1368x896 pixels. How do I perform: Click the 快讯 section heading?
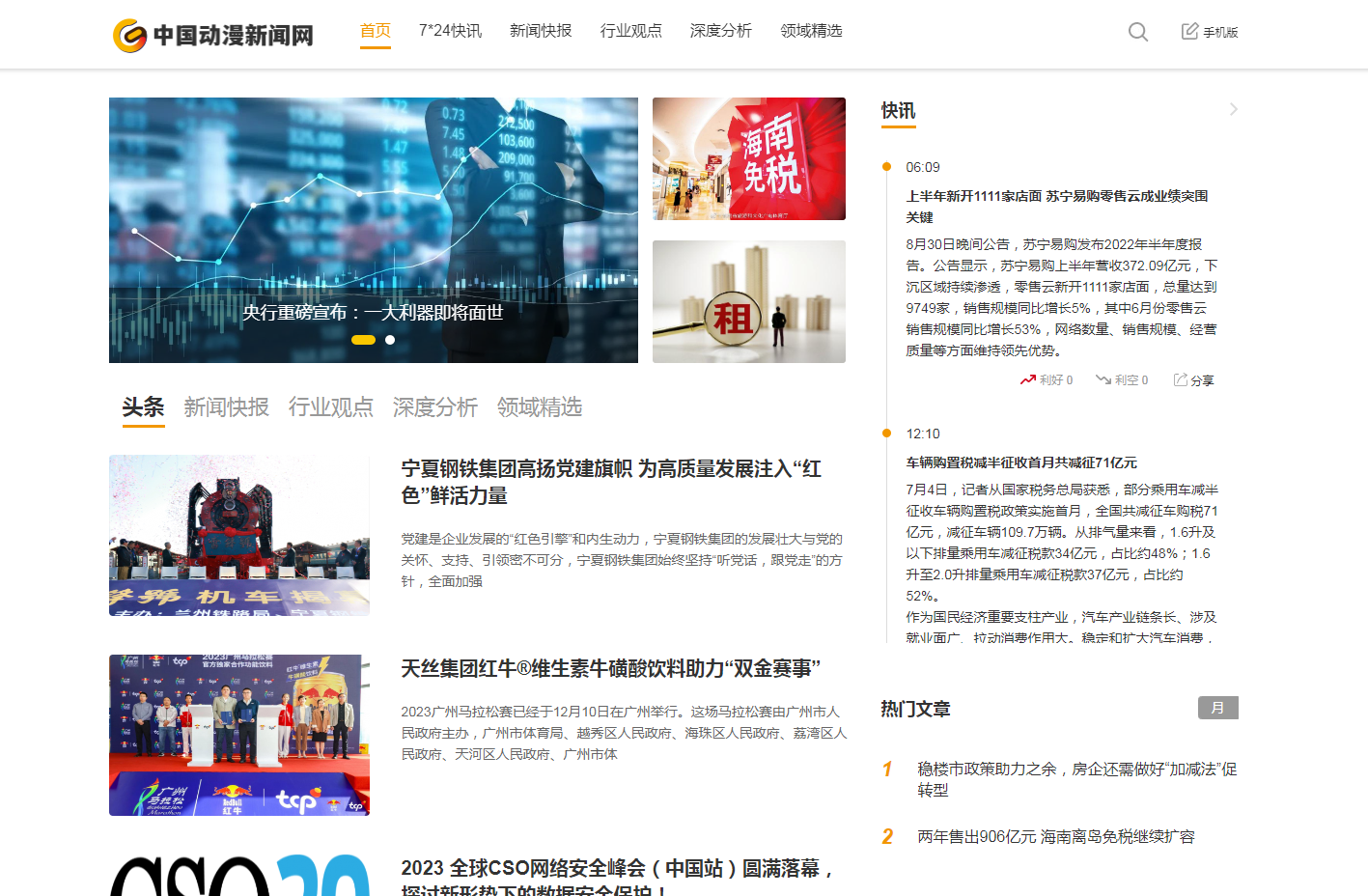898,111
